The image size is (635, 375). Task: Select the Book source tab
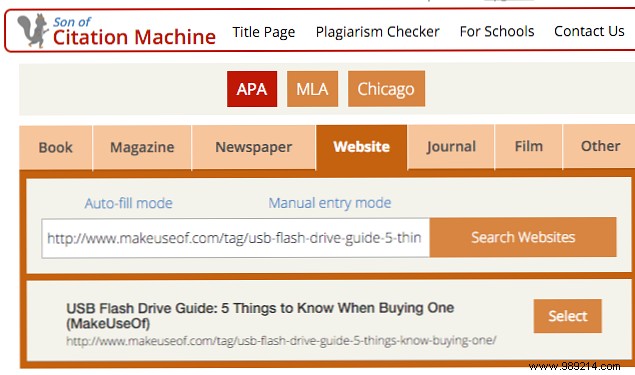coord(56,147)
